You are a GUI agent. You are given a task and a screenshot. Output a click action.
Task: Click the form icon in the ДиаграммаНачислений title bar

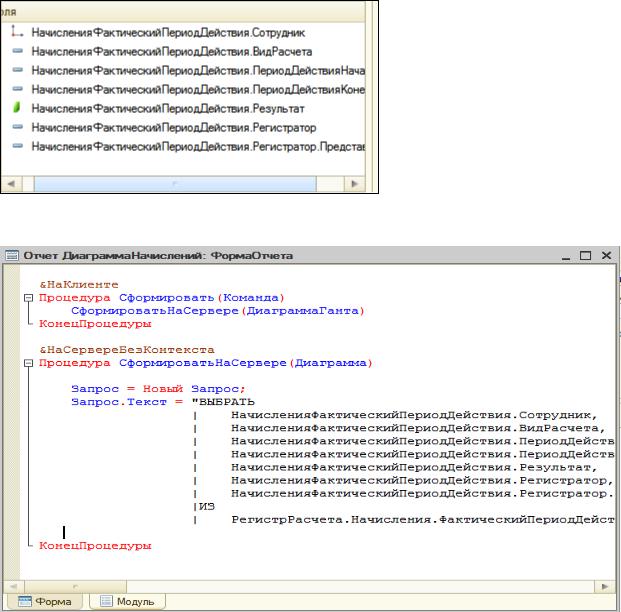click(12, 255)
